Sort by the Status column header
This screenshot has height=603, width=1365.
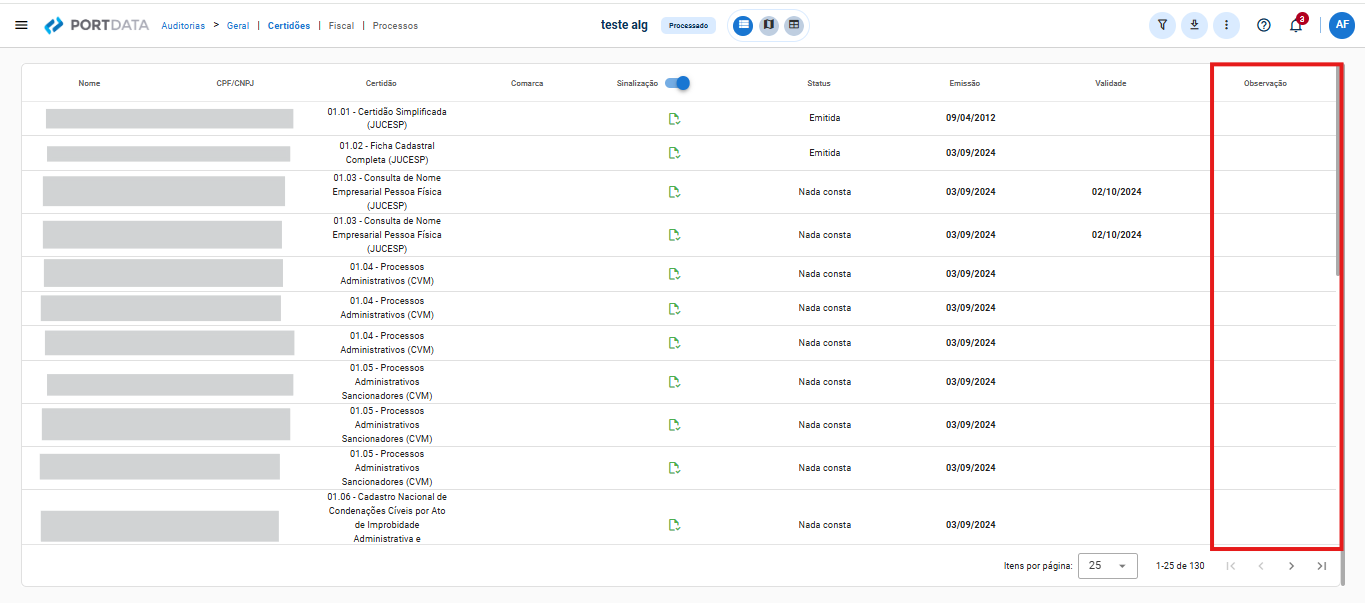pos(819,83)
